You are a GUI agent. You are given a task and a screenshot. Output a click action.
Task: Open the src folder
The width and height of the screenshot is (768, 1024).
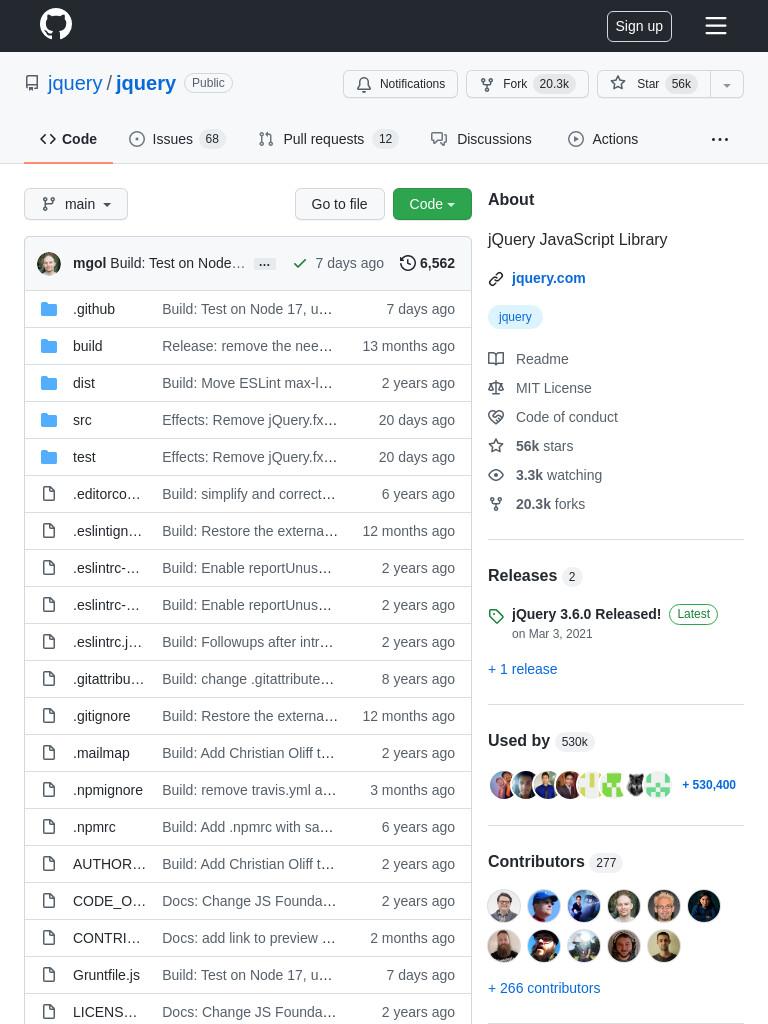(x=82, y=420)
